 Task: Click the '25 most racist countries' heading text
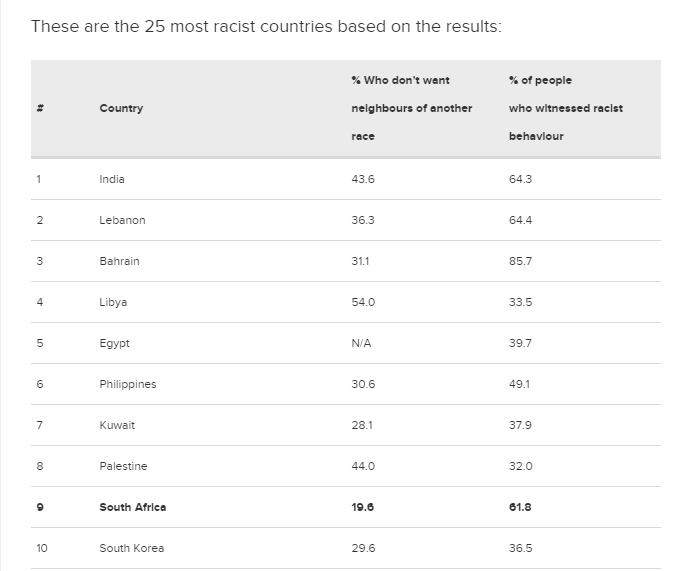[x=266, y=26]
